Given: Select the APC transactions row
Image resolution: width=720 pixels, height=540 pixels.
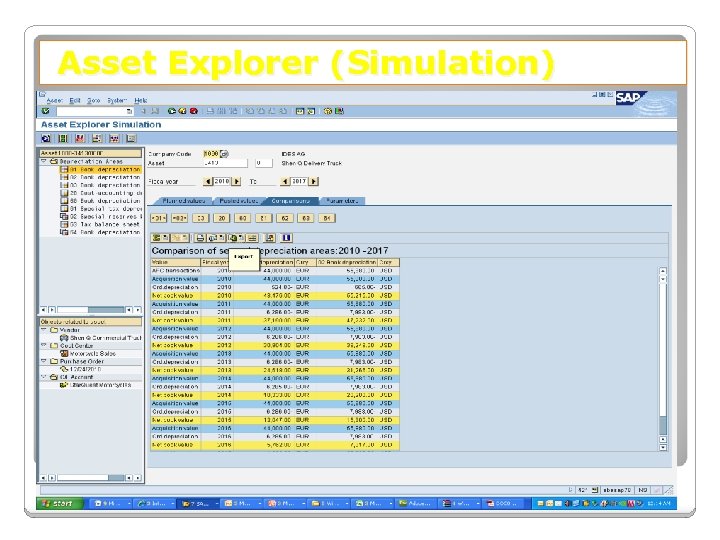Looking at the screenshot, I should 275,271.
